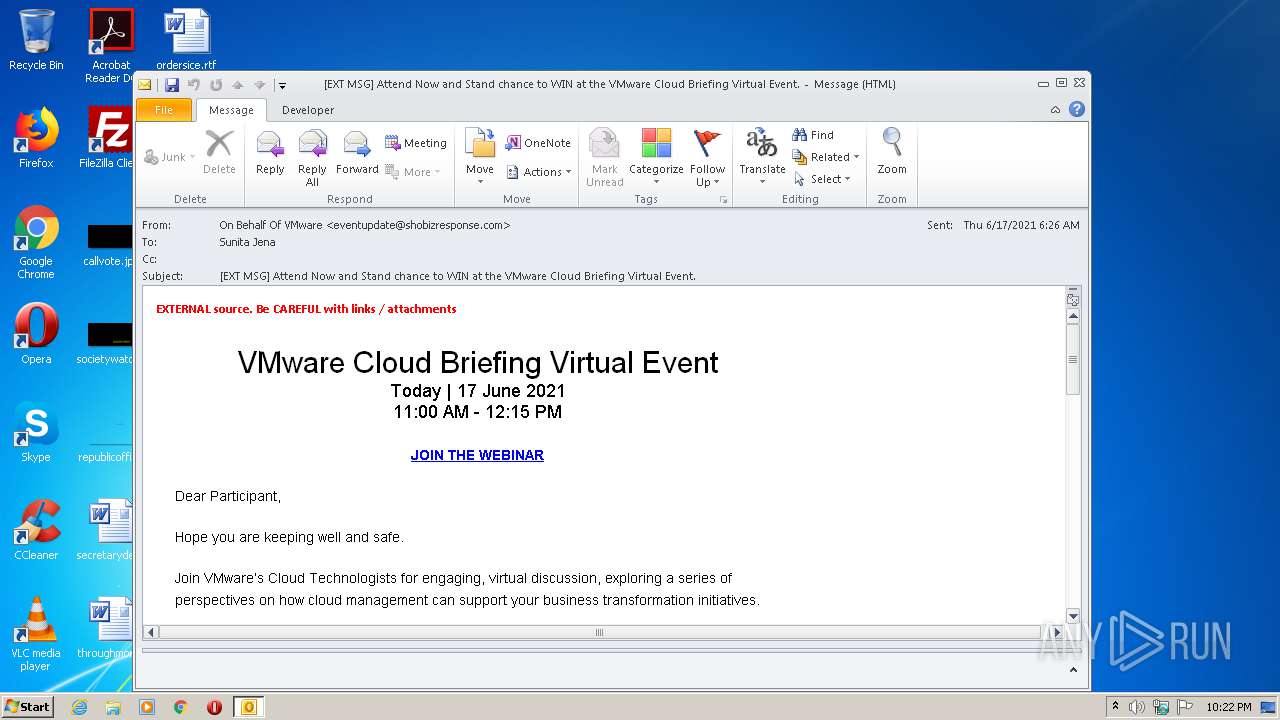
Task: Open Google Chrome desktop shortcut
Action: click(x=36, y=243)
